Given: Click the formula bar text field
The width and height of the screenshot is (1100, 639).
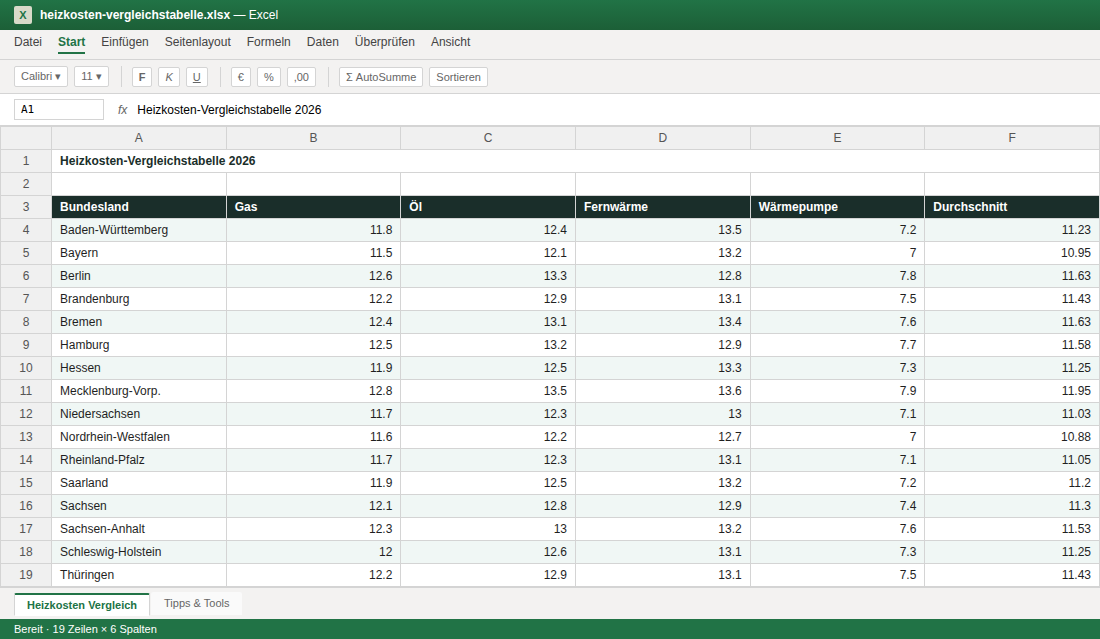Looking at the screenshot, I should (610, 109).
